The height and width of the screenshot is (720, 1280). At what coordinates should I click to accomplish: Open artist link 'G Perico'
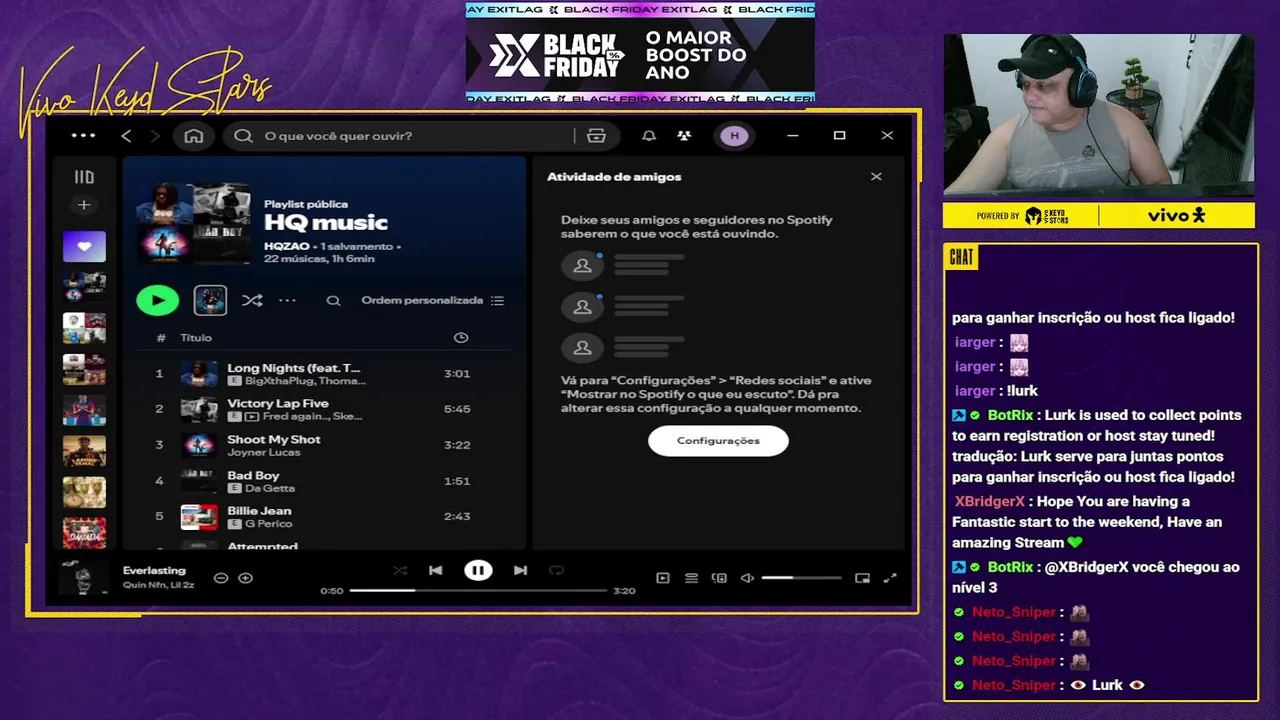[268, 524]
